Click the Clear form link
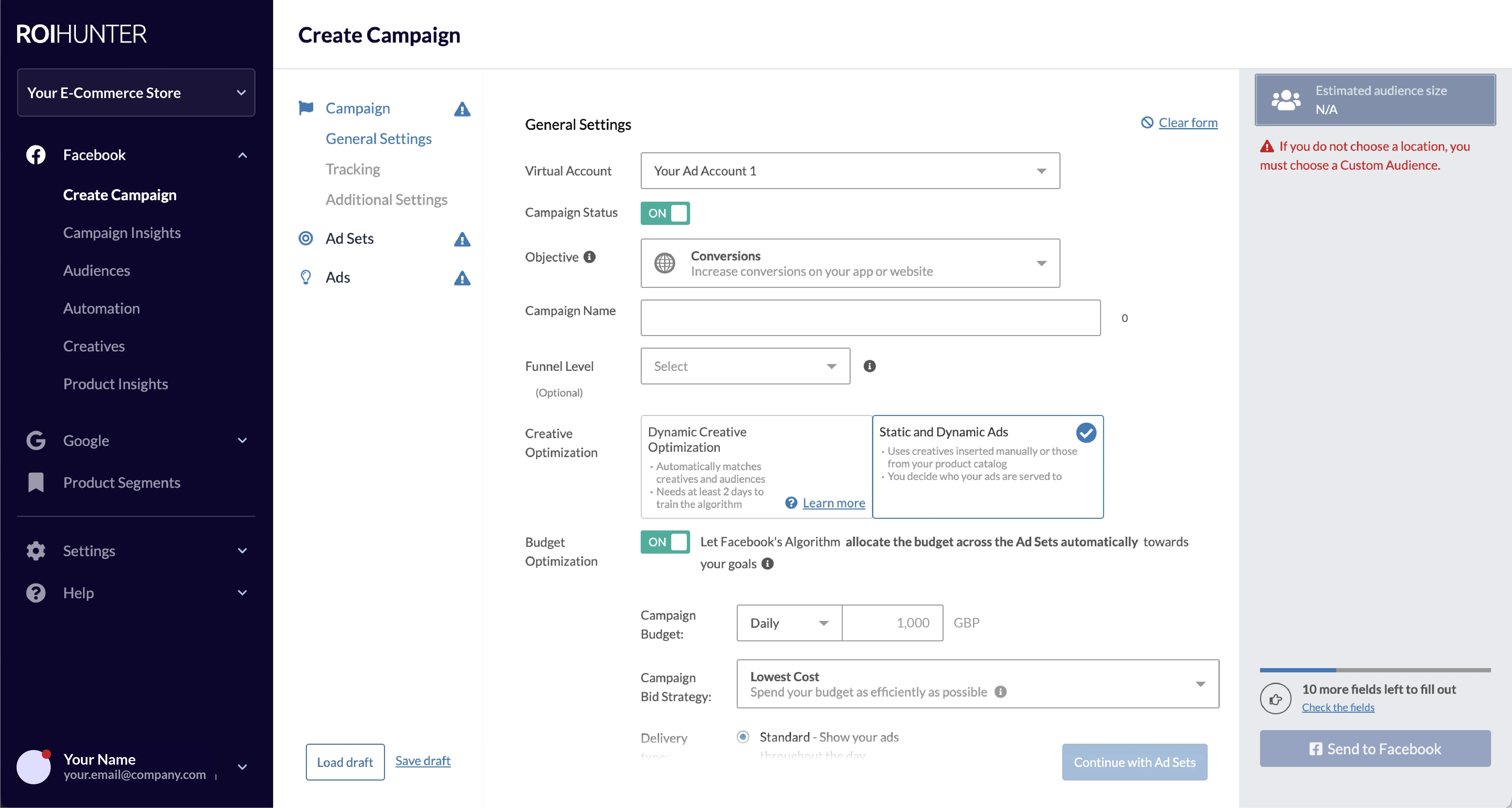Image resolution: width=1512 pixels, height=808 pixels. pyautogui.click(x=1187, y=123)
